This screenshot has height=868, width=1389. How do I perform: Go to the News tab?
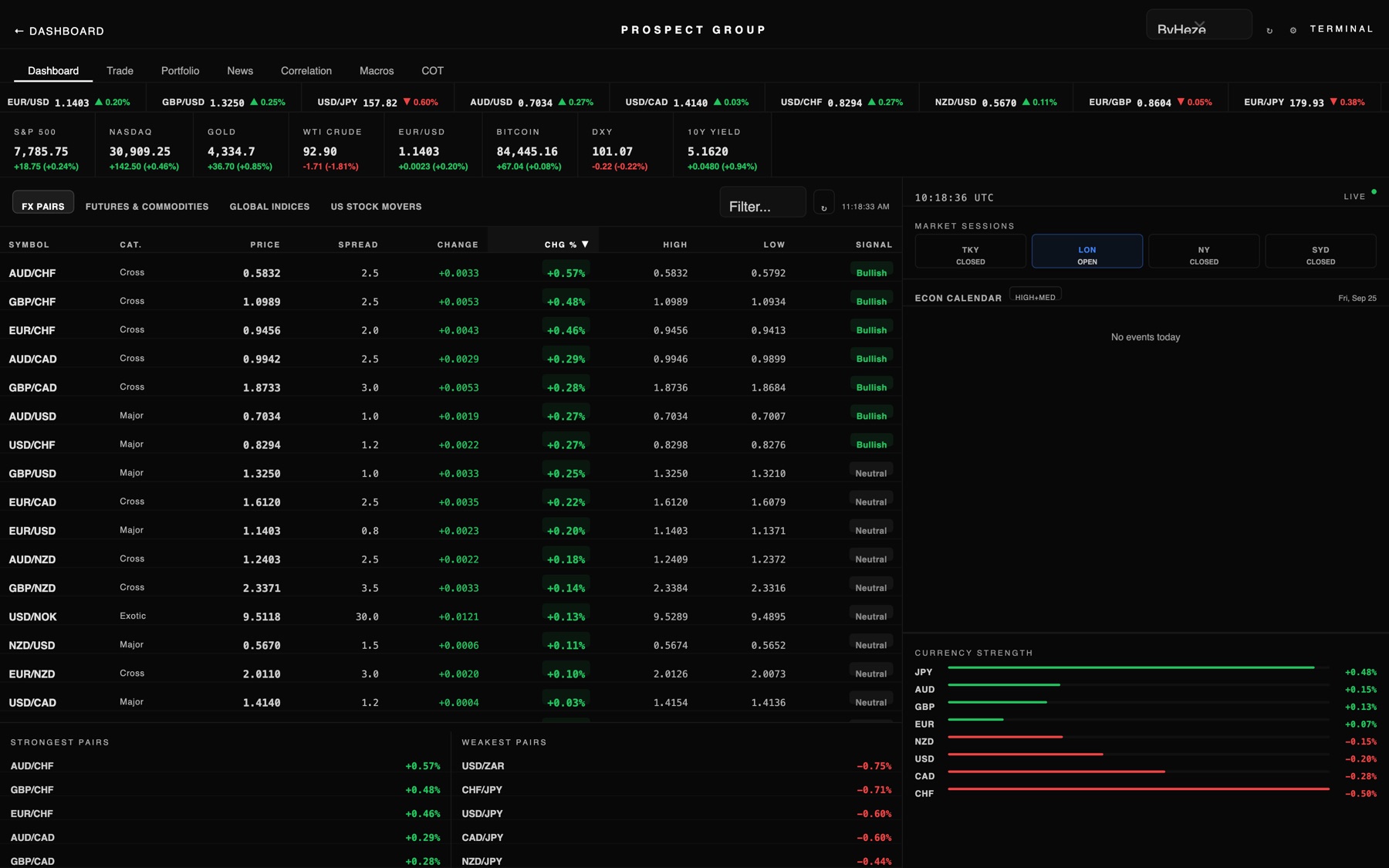coord(240,70)
